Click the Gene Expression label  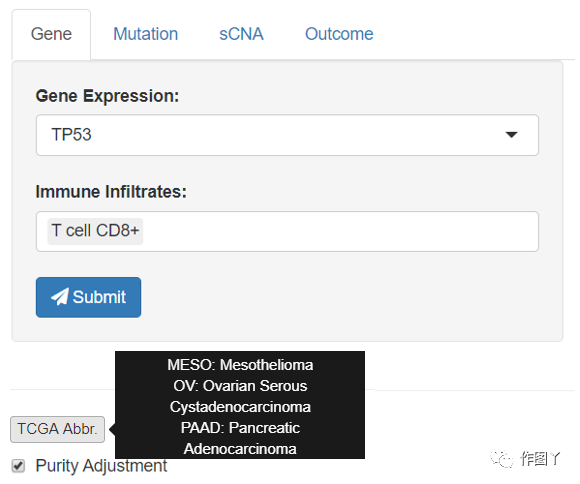107,96
